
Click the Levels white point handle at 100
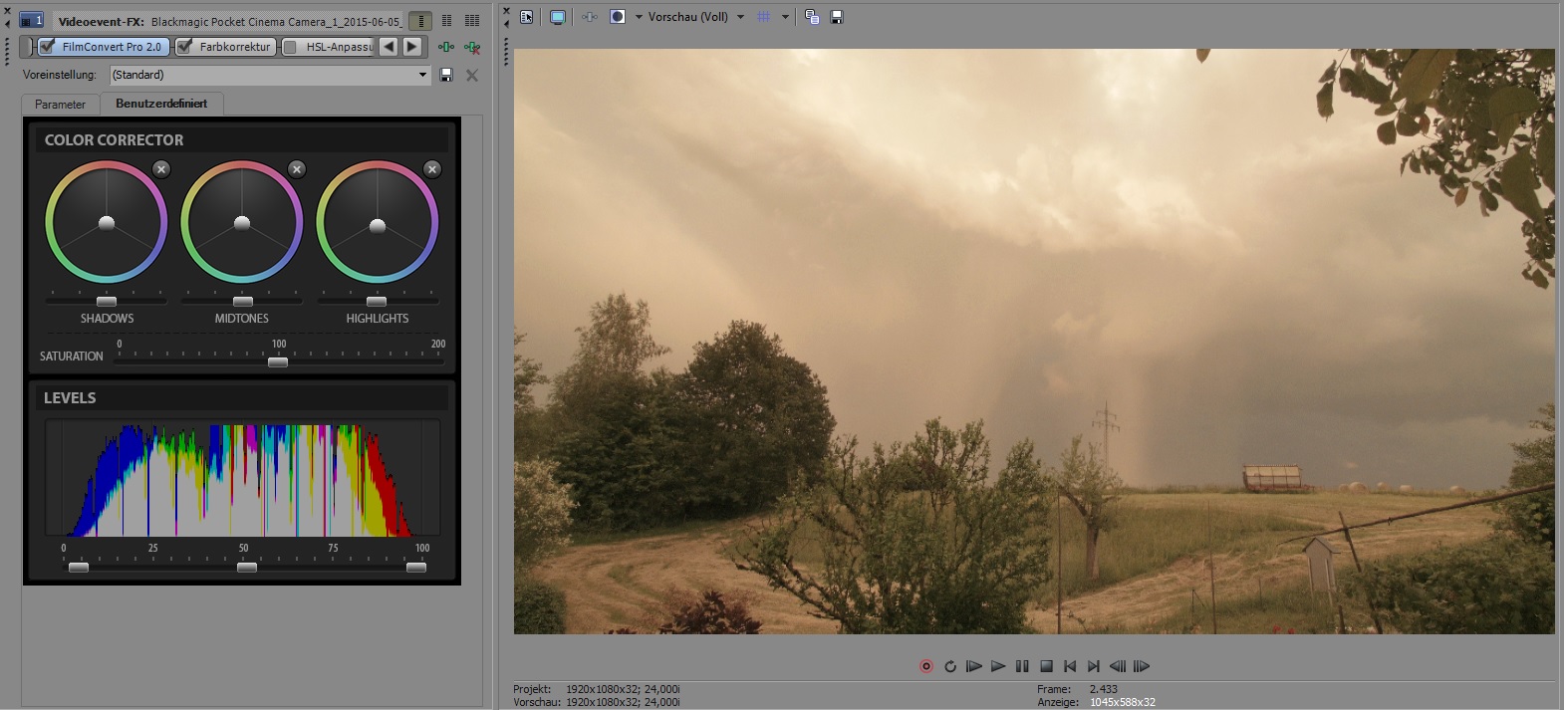click(x=416, y=567)
